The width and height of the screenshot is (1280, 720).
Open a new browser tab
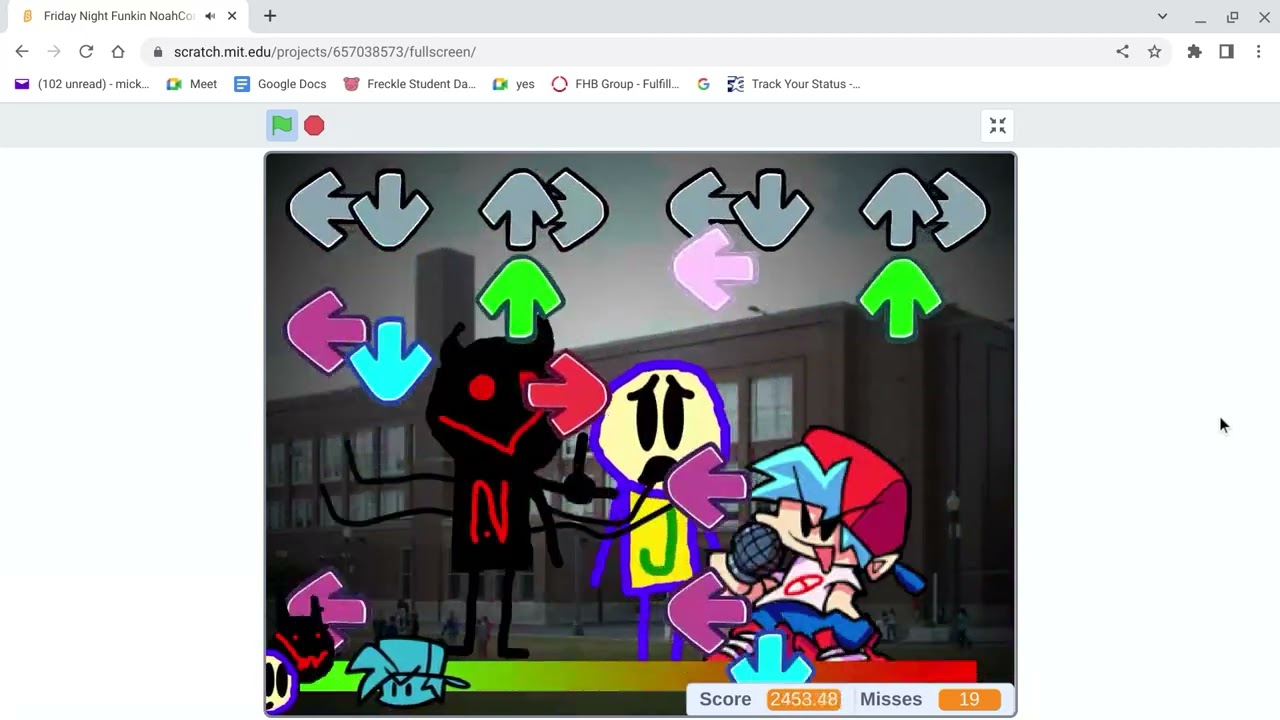point(270,16)
